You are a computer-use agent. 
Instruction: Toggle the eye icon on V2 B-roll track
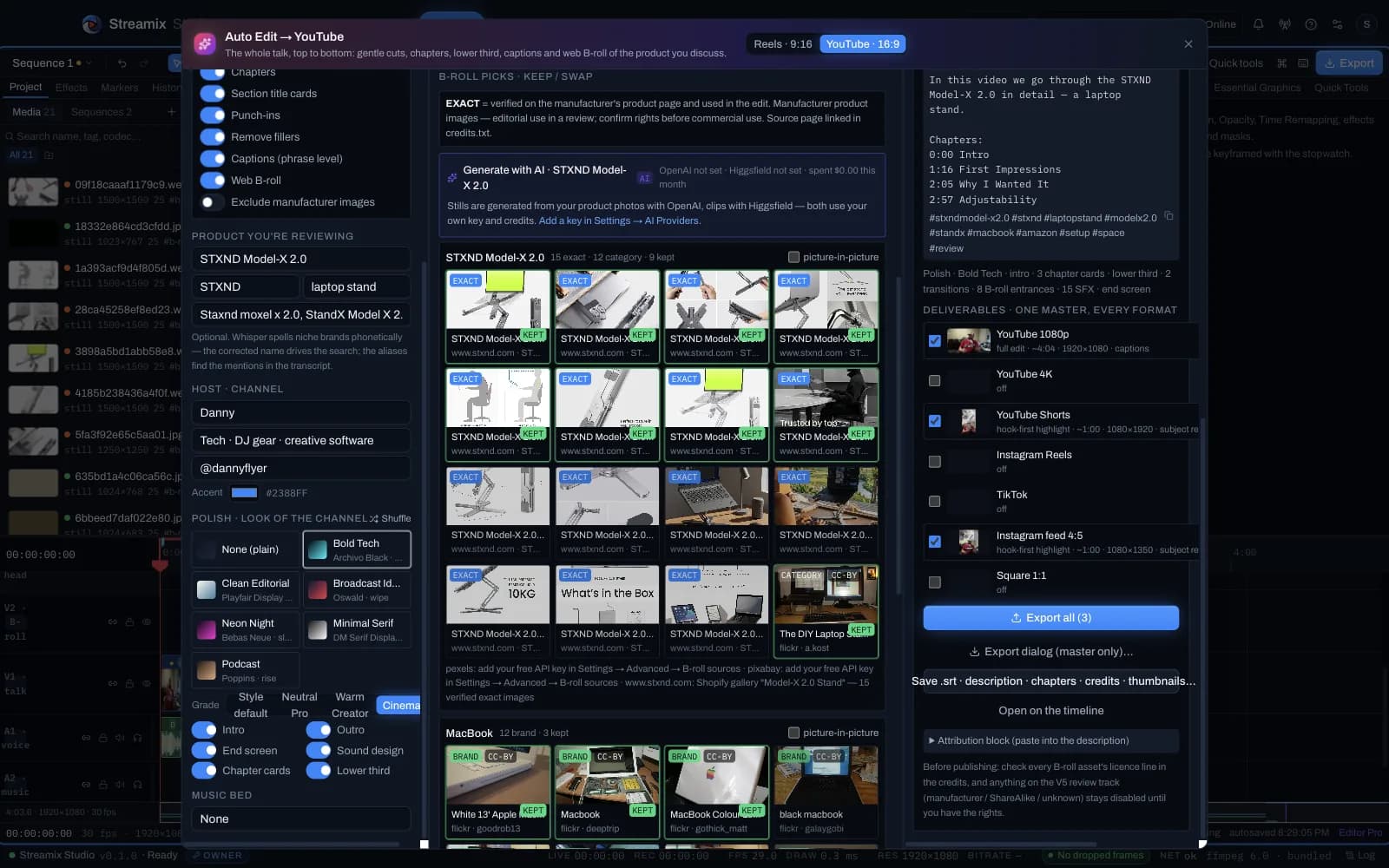pos(147,621)
